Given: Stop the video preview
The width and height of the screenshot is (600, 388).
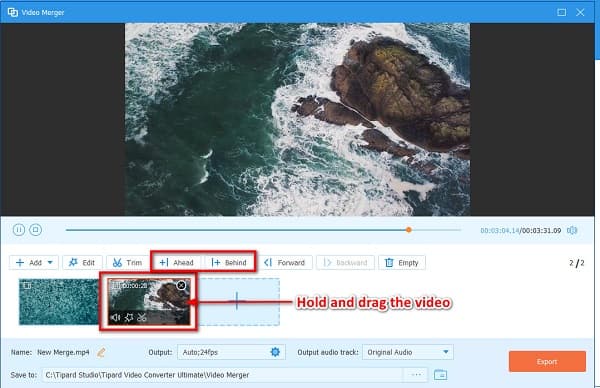Looking at the screenshot, I should click(36, 230).
